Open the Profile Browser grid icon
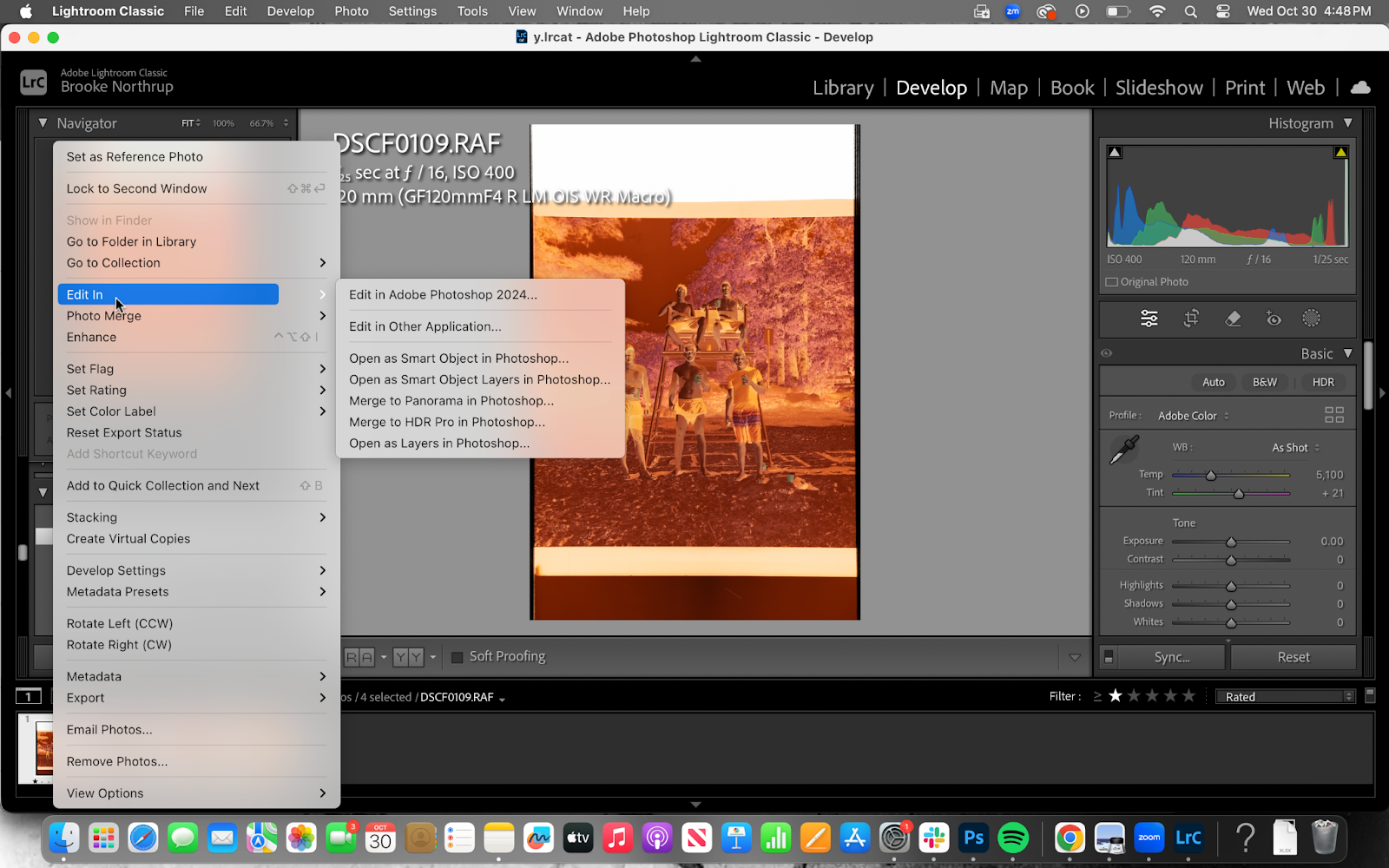 [x=1334, y=415]
